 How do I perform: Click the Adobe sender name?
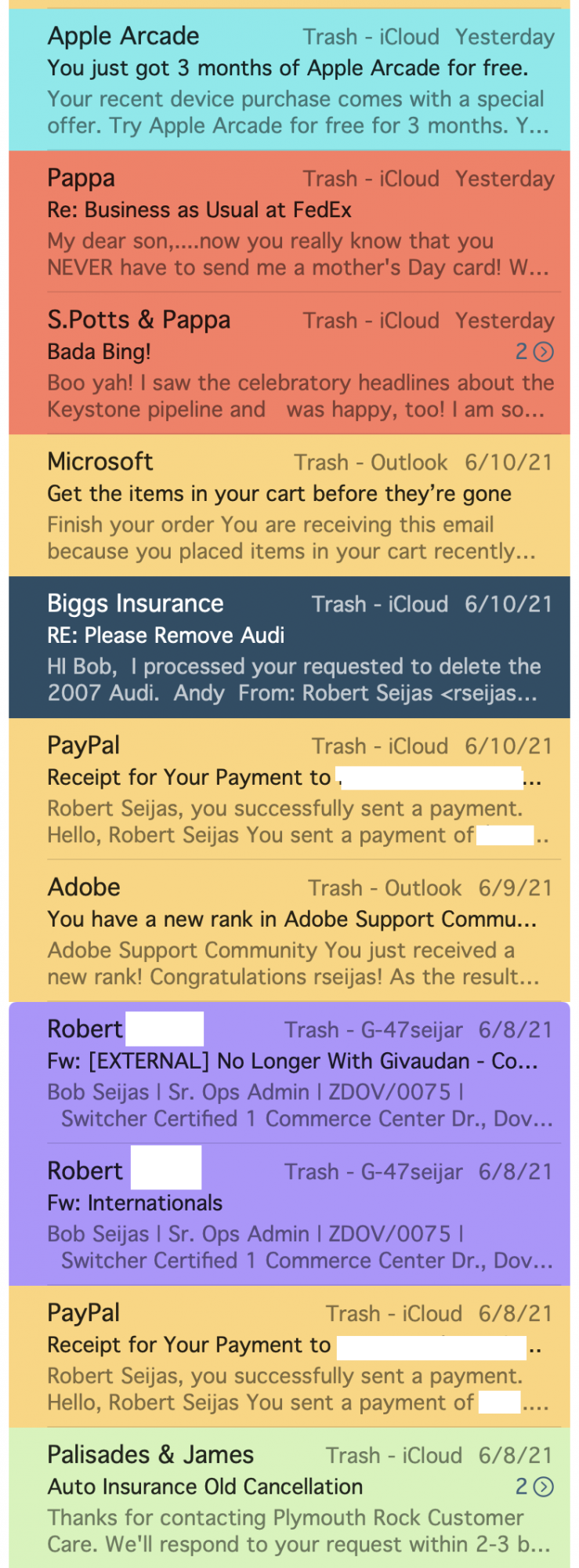point(84,887)
